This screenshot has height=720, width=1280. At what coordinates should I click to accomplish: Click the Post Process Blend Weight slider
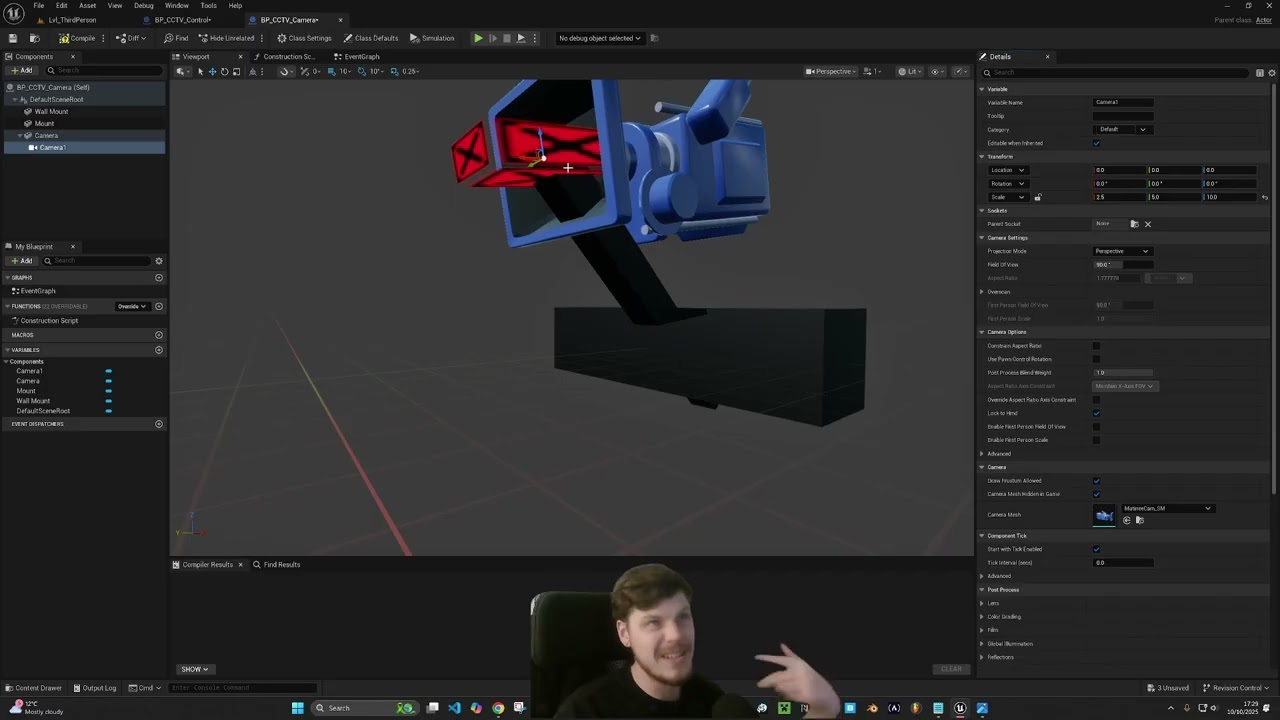point(1123,372)
